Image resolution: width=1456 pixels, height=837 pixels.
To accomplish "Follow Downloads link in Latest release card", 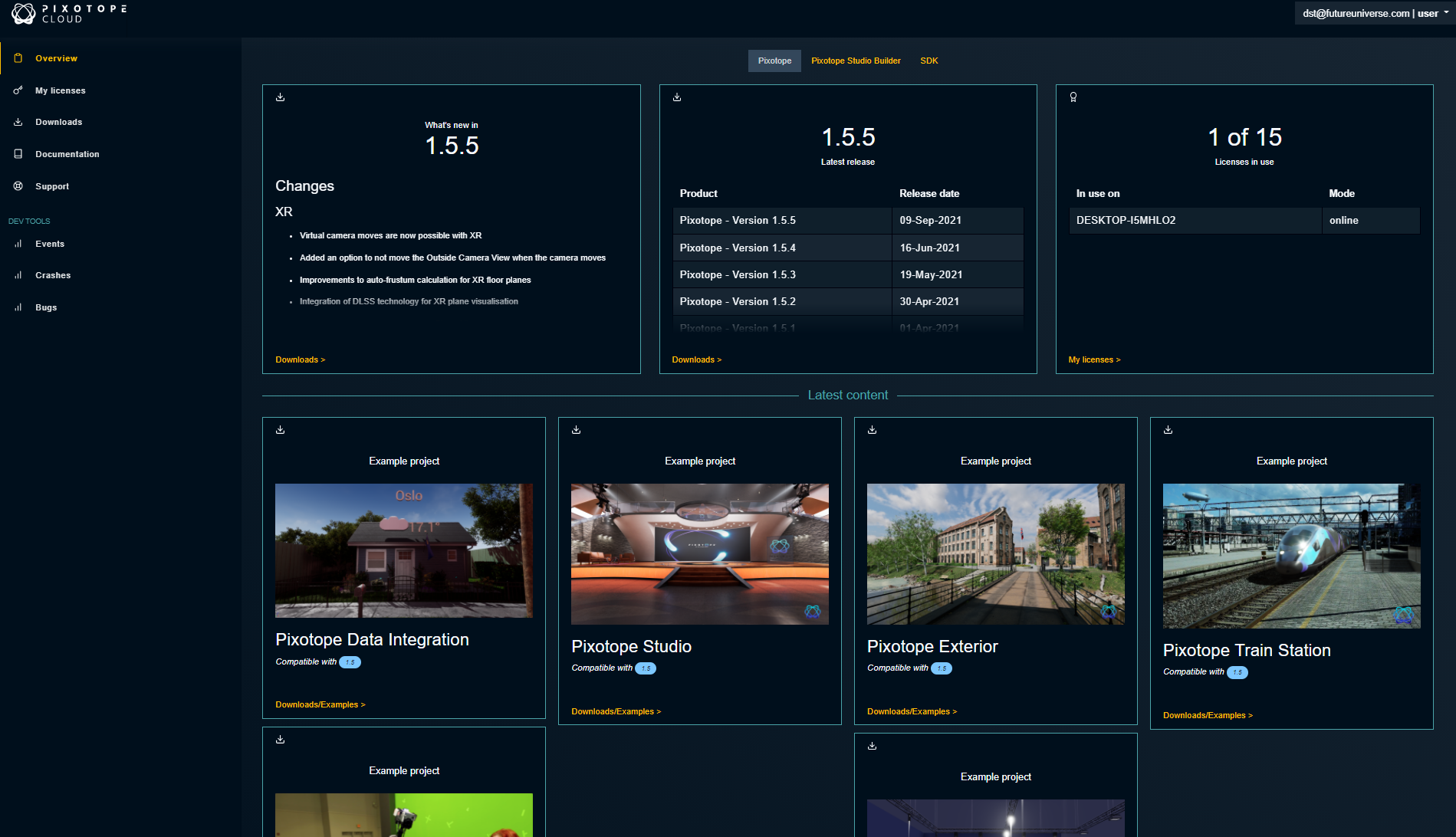I will tap(697, 359).
